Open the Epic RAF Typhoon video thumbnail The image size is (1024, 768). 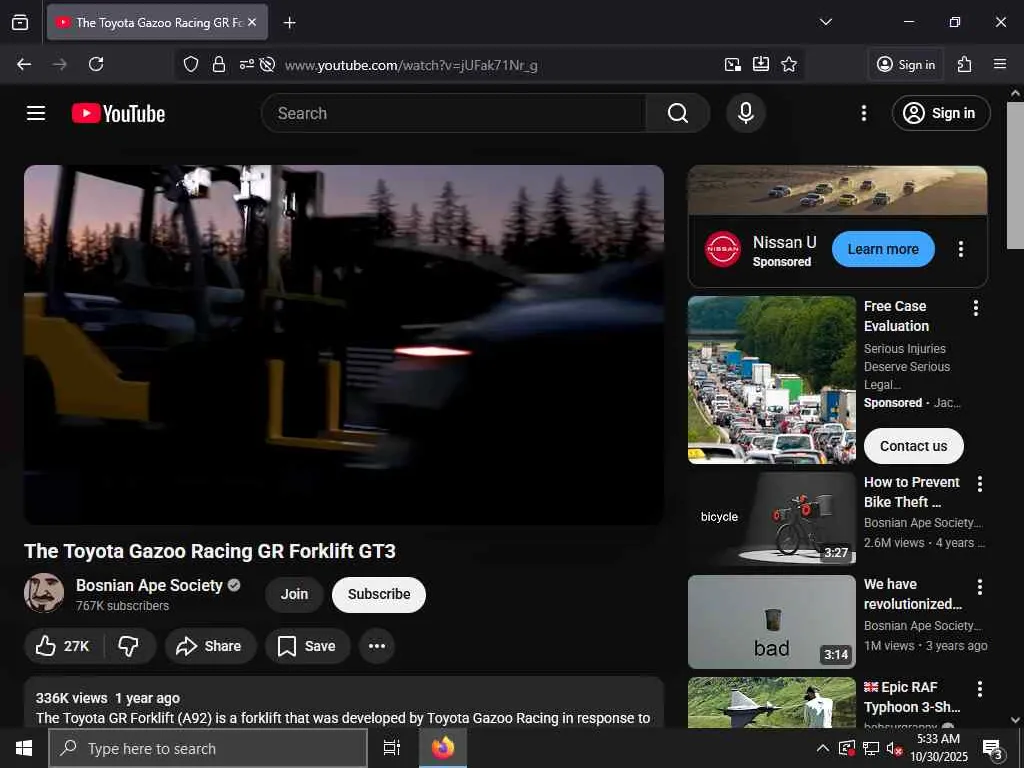coord(771,702)
